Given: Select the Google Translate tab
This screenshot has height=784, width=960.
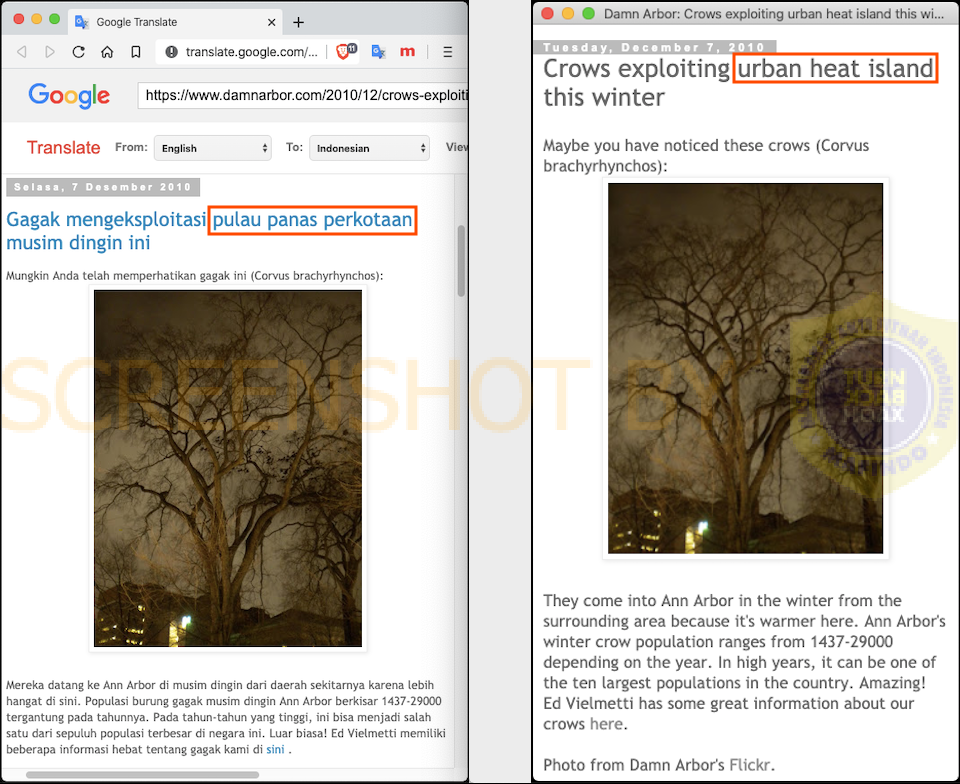Looking at the screenshot, I should coord(174,22).
